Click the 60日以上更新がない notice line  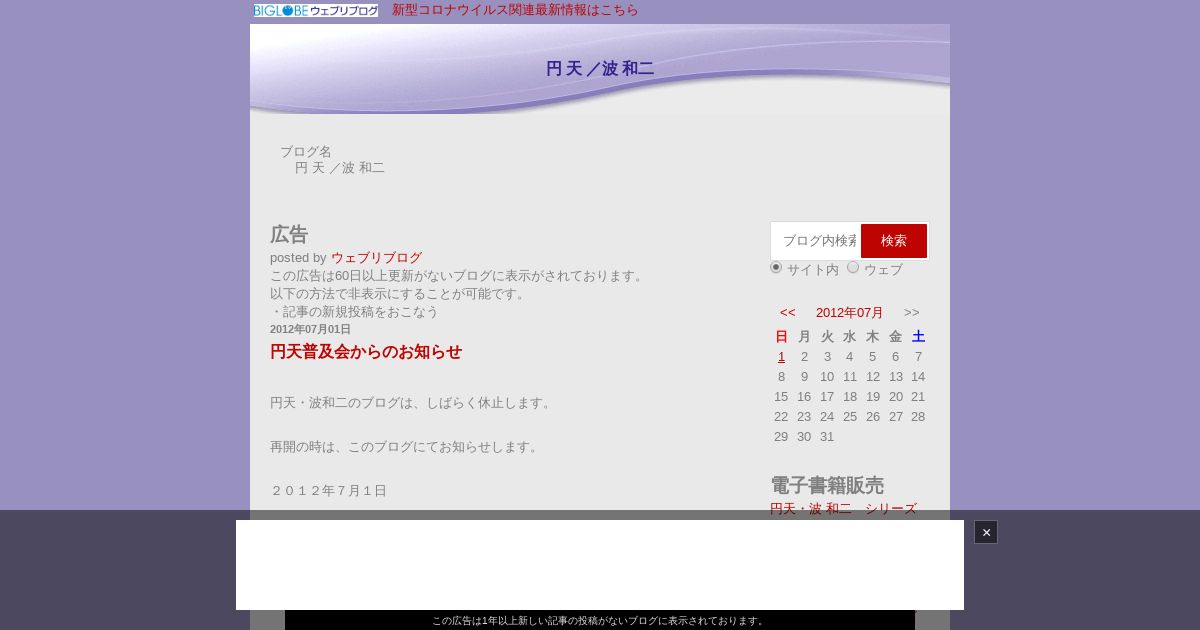coord(458,276)
